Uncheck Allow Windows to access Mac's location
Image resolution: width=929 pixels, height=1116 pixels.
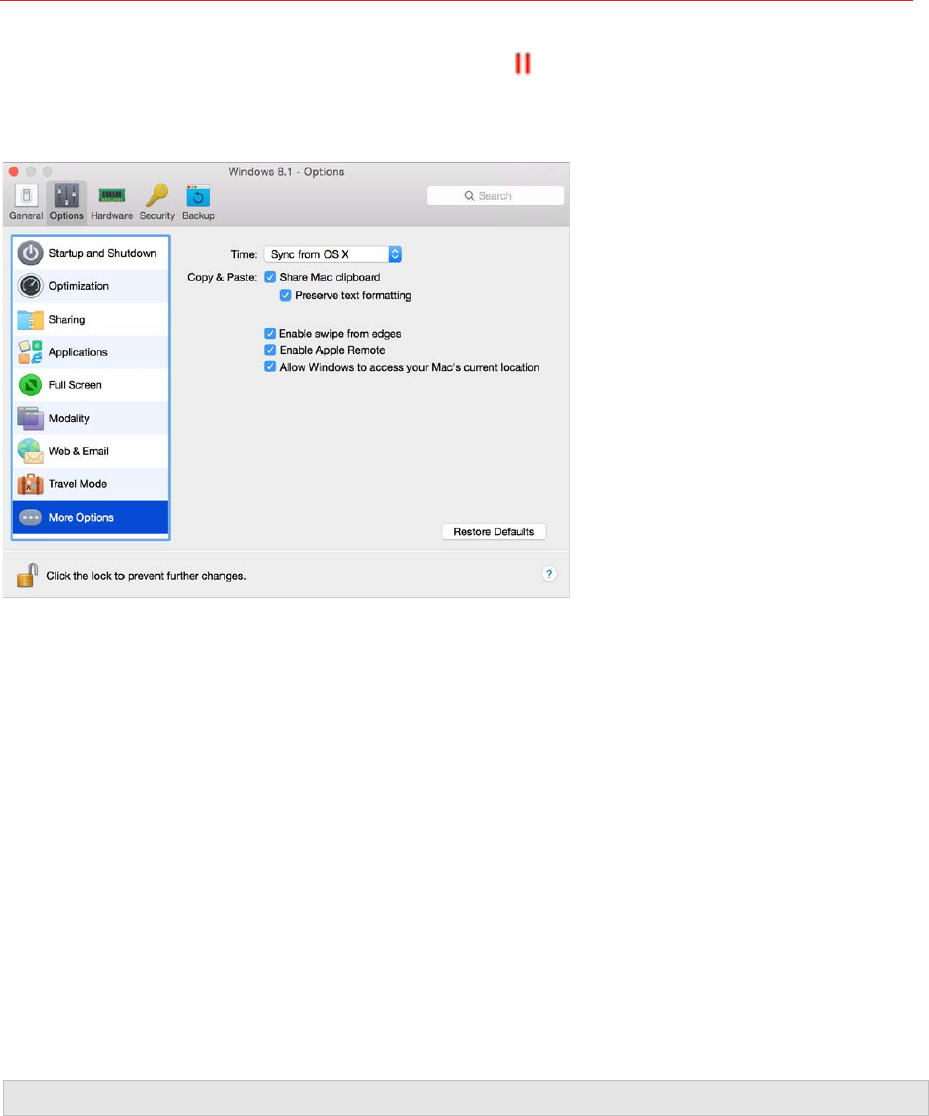[x=270, y=367]
